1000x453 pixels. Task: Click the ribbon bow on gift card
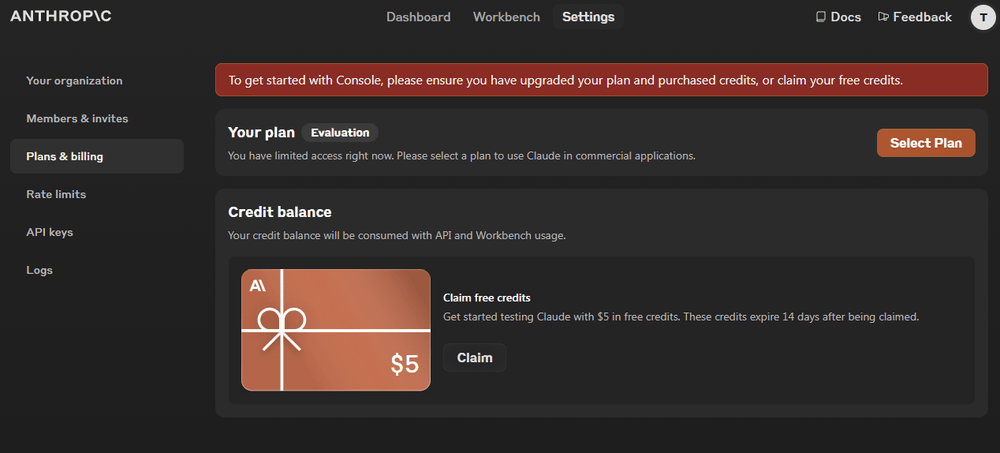(x=282, y=325)
